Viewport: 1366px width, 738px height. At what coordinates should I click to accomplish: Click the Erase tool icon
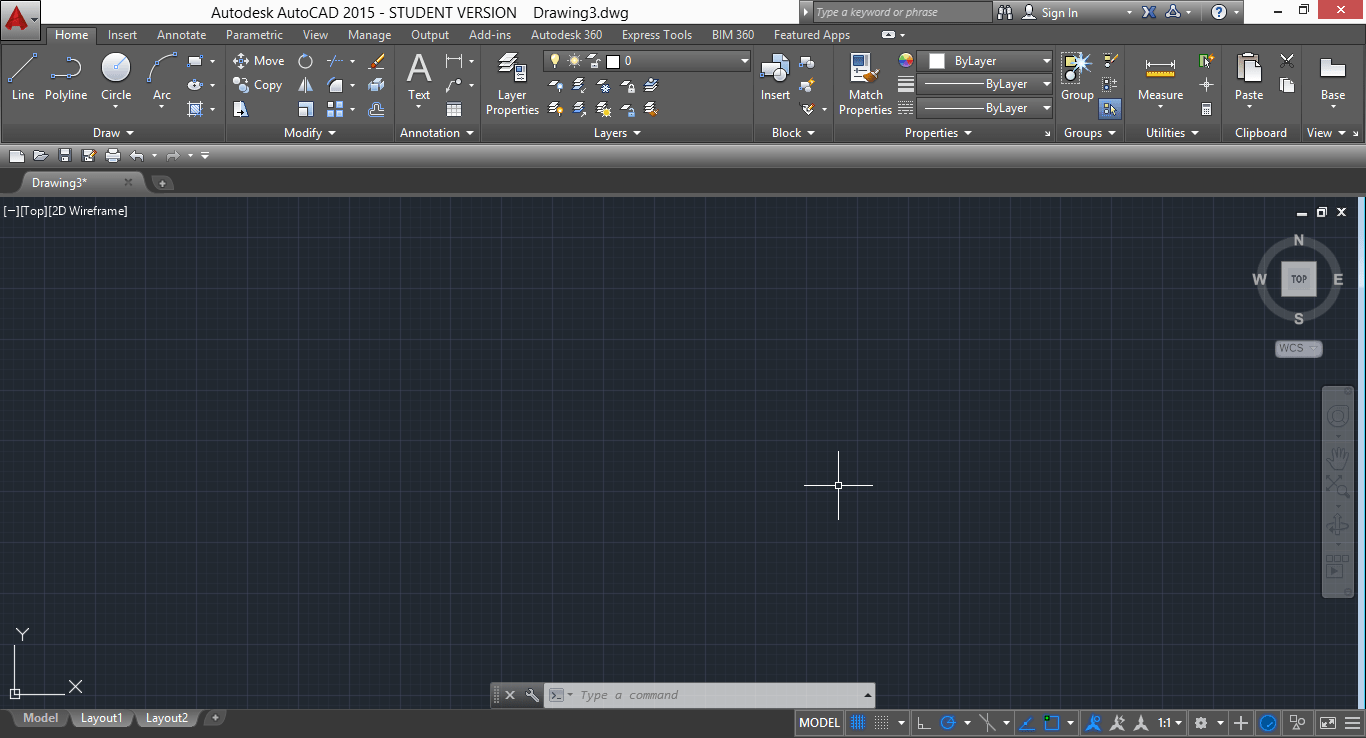coord(376,61)
